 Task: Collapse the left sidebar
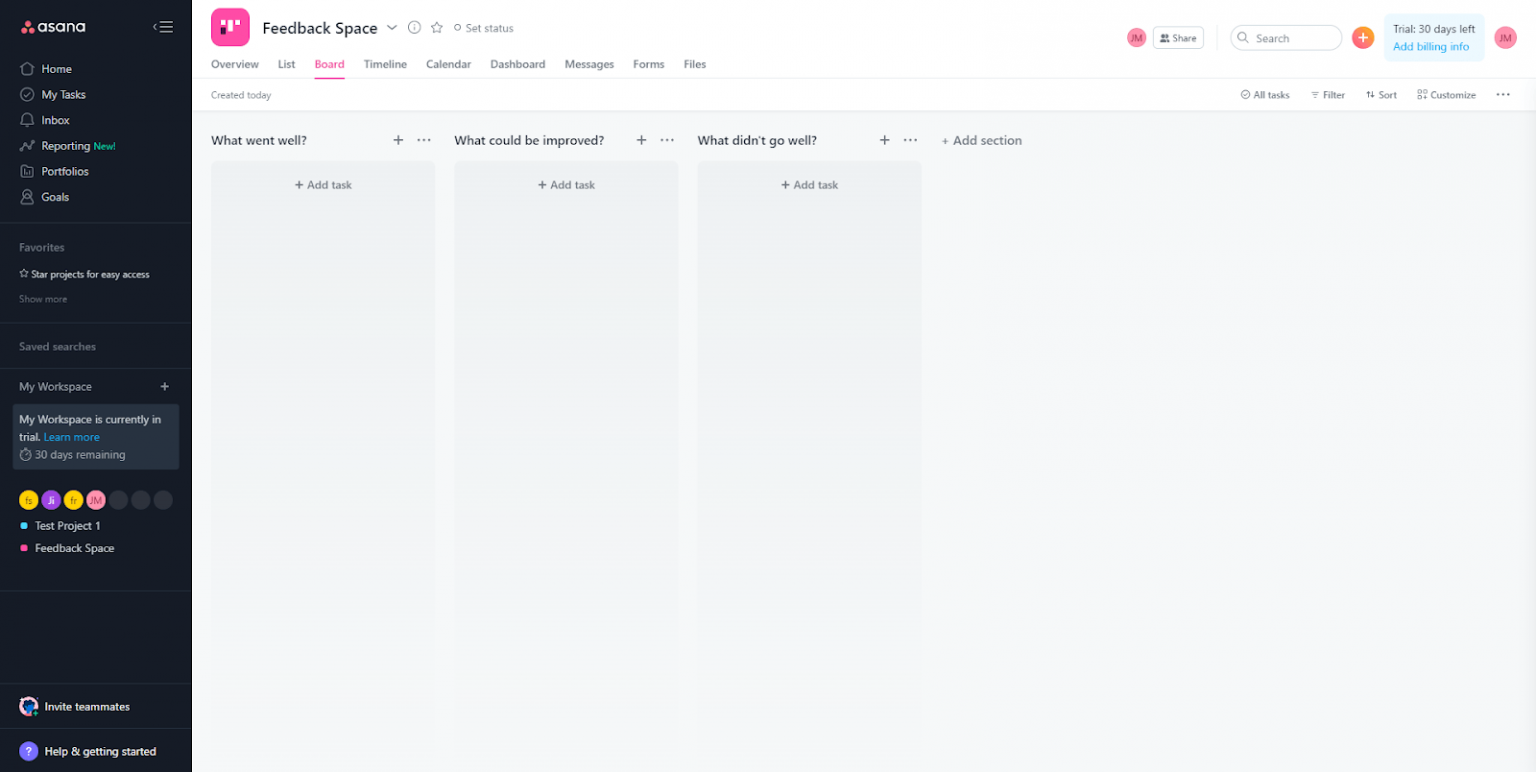click(163, 27)
